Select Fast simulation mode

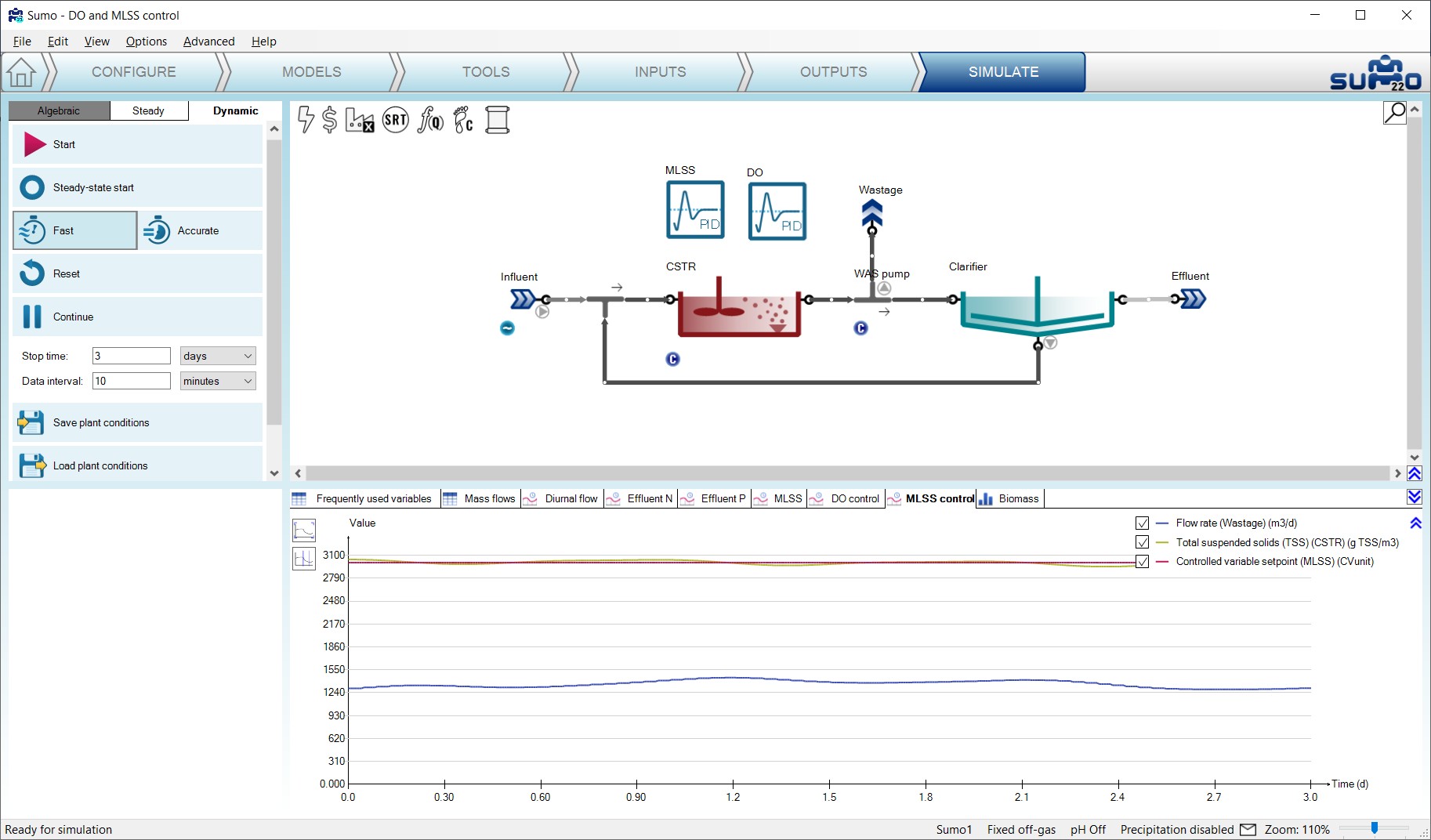pyautogui.click(x=75, y=230)
